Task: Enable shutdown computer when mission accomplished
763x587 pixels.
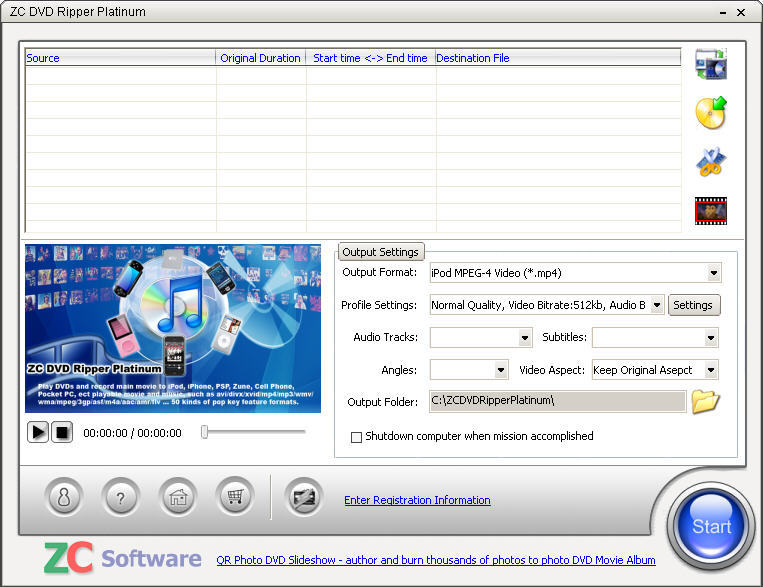Action: 356,437
